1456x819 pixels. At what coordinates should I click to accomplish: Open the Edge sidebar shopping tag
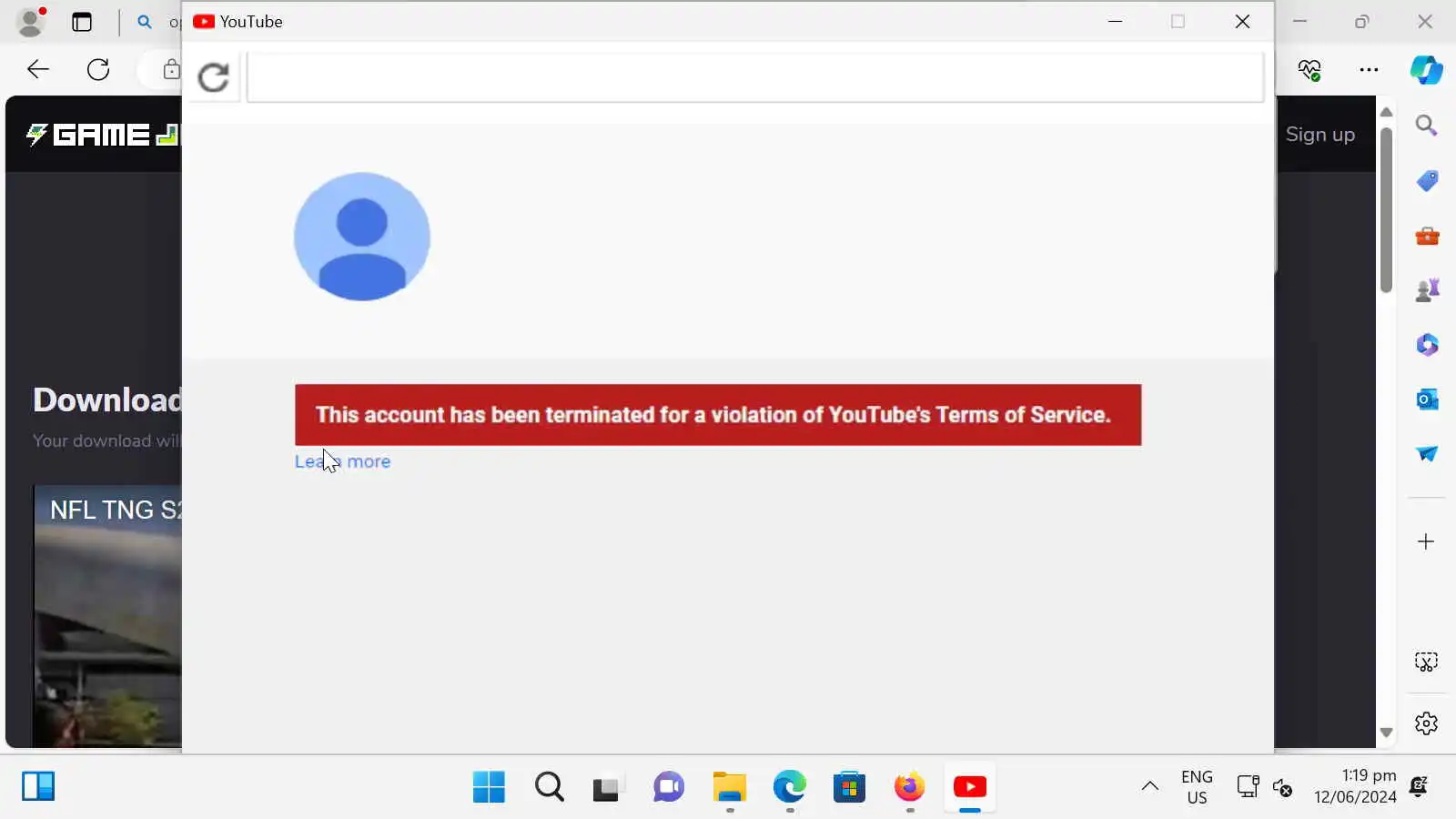coord(1426,181)
